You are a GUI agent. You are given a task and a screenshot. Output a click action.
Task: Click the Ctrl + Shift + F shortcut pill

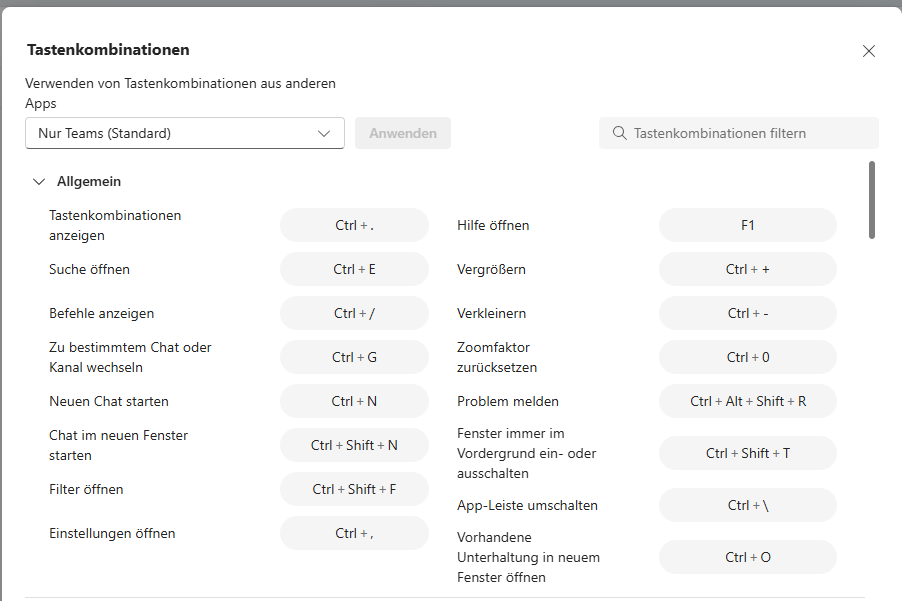354,489
